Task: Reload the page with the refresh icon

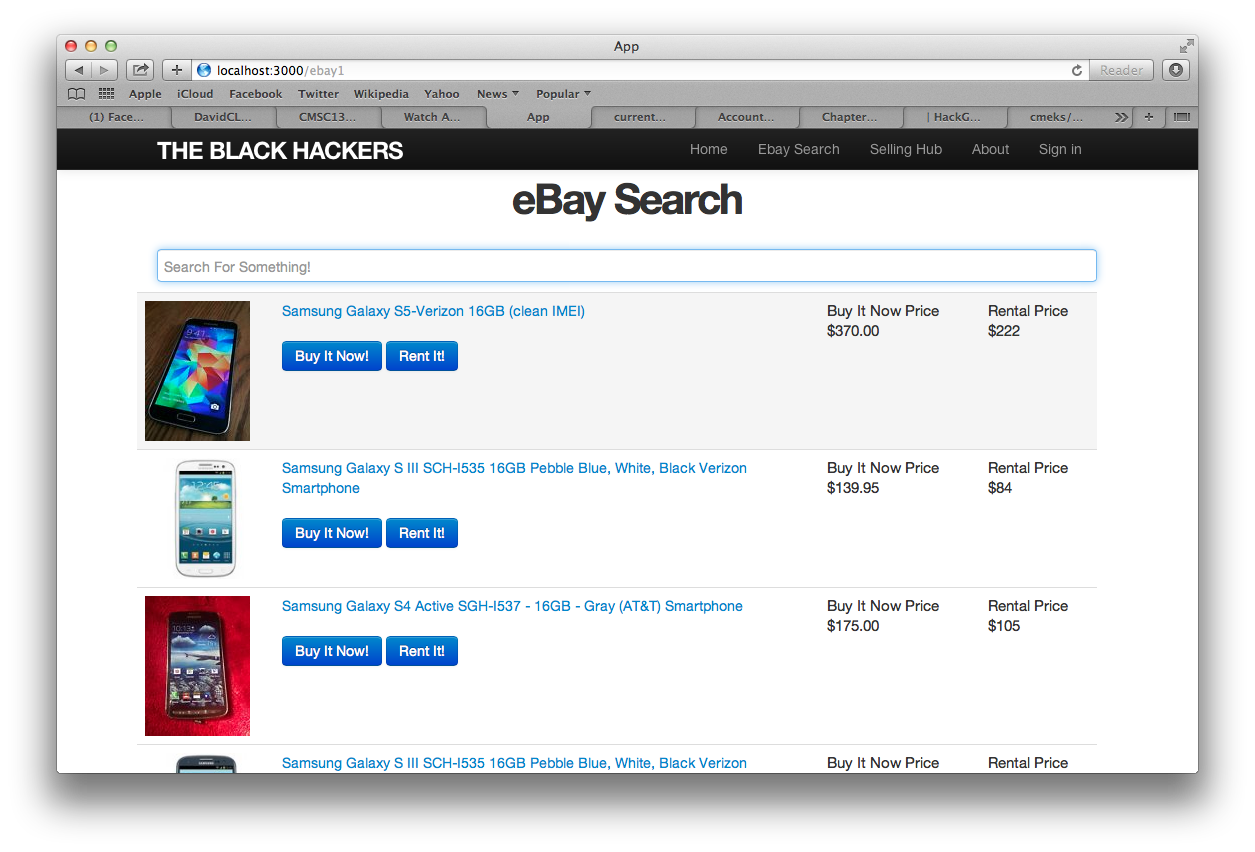Action: 1077,70
